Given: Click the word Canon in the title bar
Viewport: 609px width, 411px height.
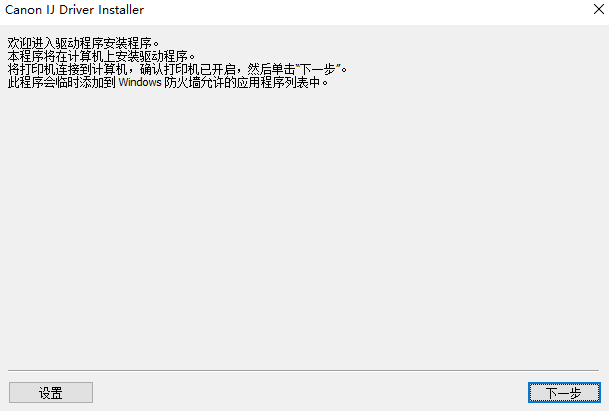Looking at the screenshot, I should click(23, 10).
